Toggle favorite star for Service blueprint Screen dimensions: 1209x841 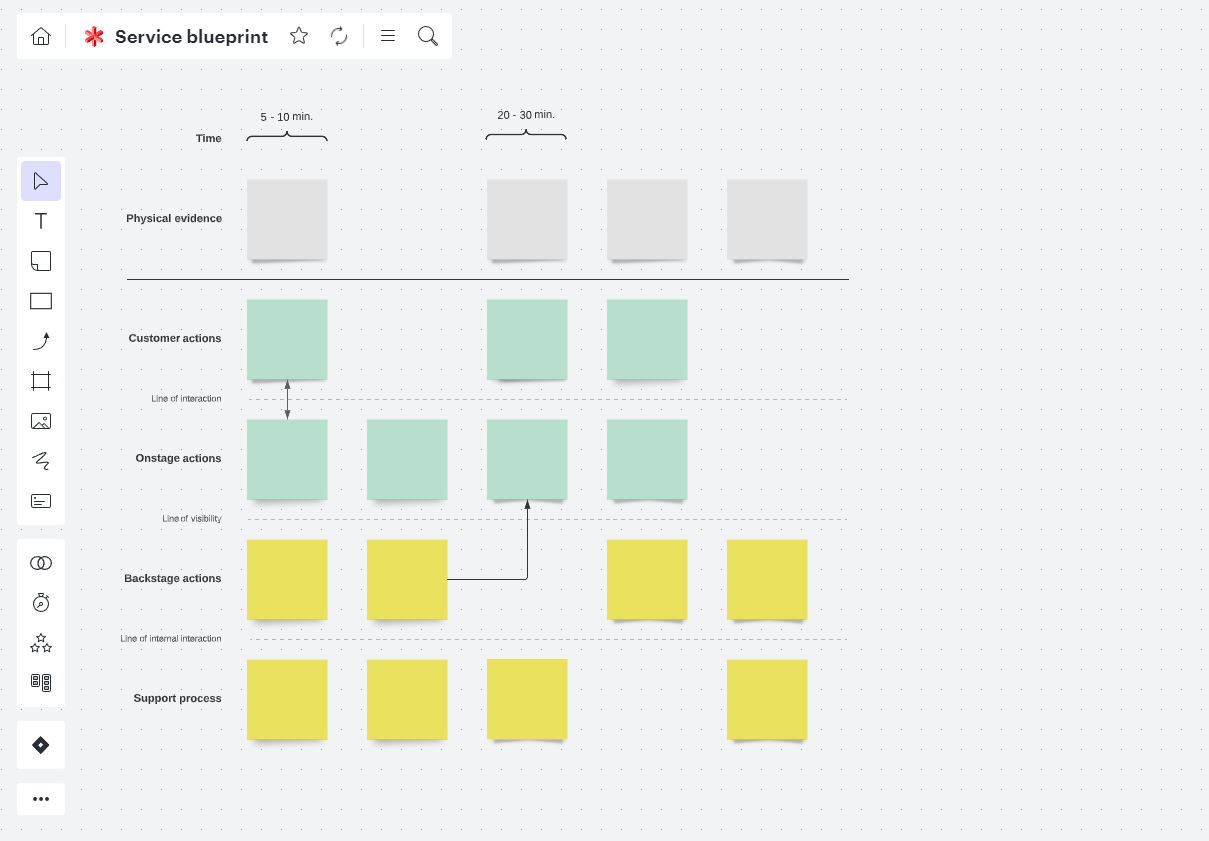(298, 35)
